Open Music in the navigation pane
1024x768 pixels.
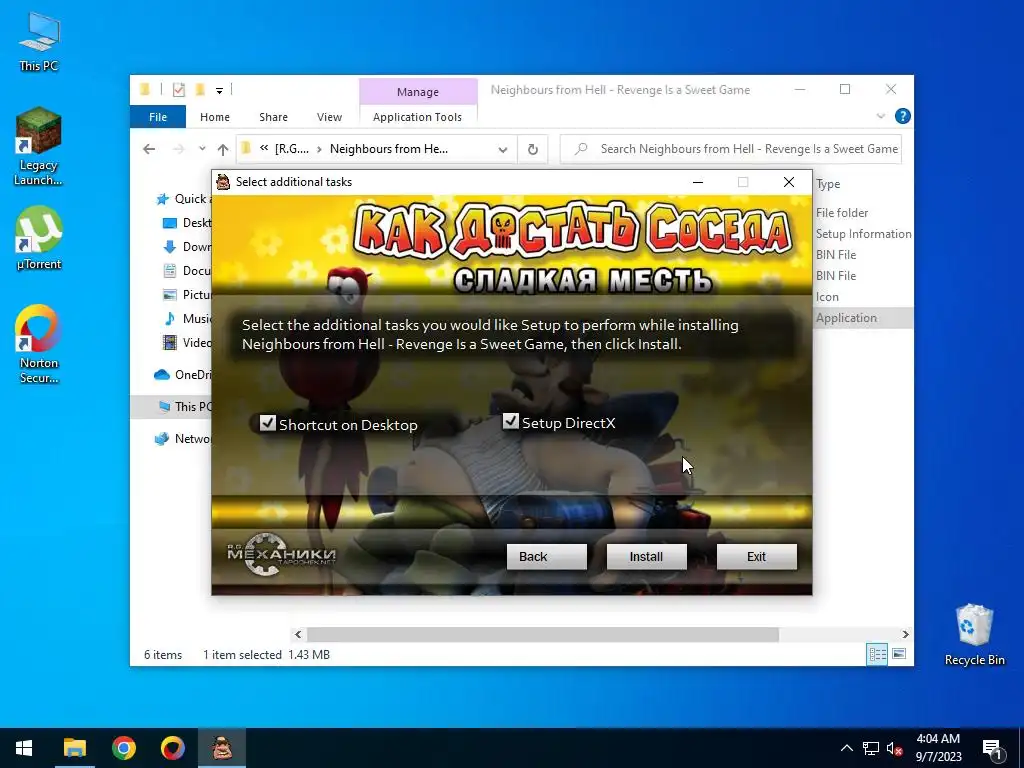(187, 319)
